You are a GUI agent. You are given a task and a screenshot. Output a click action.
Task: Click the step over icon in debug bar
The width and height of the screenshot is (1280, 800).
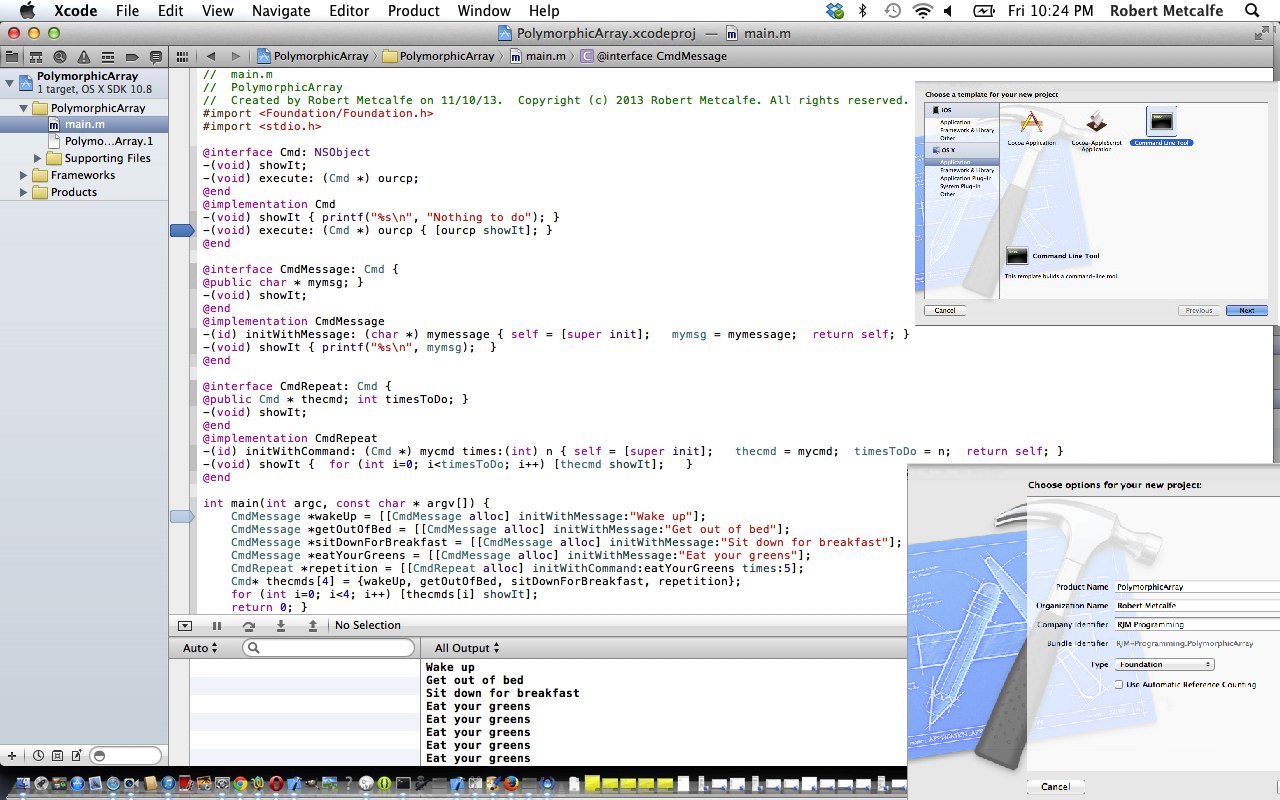pyautogui.click(x=248, y=626)
